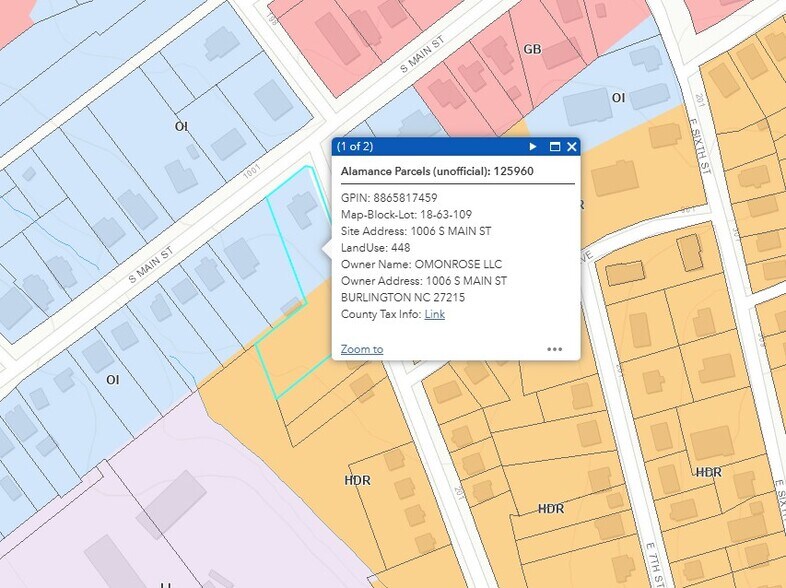Click the OI label just below GB
The image size is (786, 588).
pyautogui.click(x=618, y=97)
